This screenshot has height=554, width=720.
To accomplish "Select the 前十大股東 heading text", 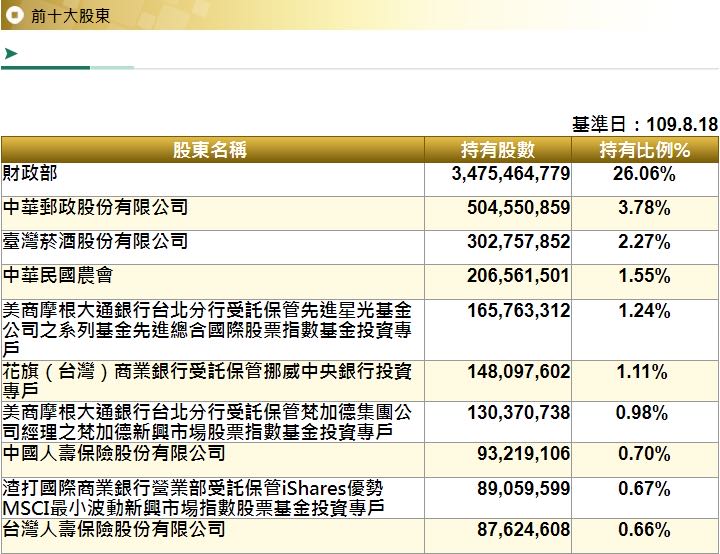I will tap(71, 16).
